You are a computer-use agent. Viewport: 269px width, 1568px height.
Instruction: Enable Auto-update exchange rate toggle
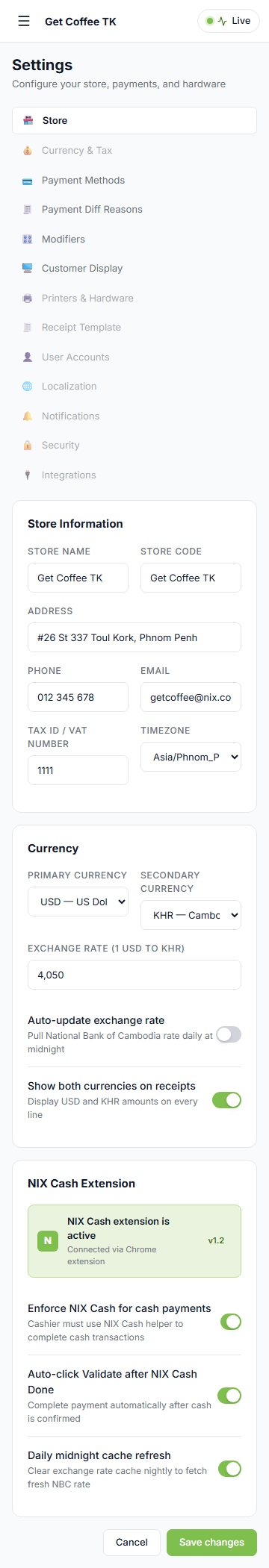(229, 1034)
